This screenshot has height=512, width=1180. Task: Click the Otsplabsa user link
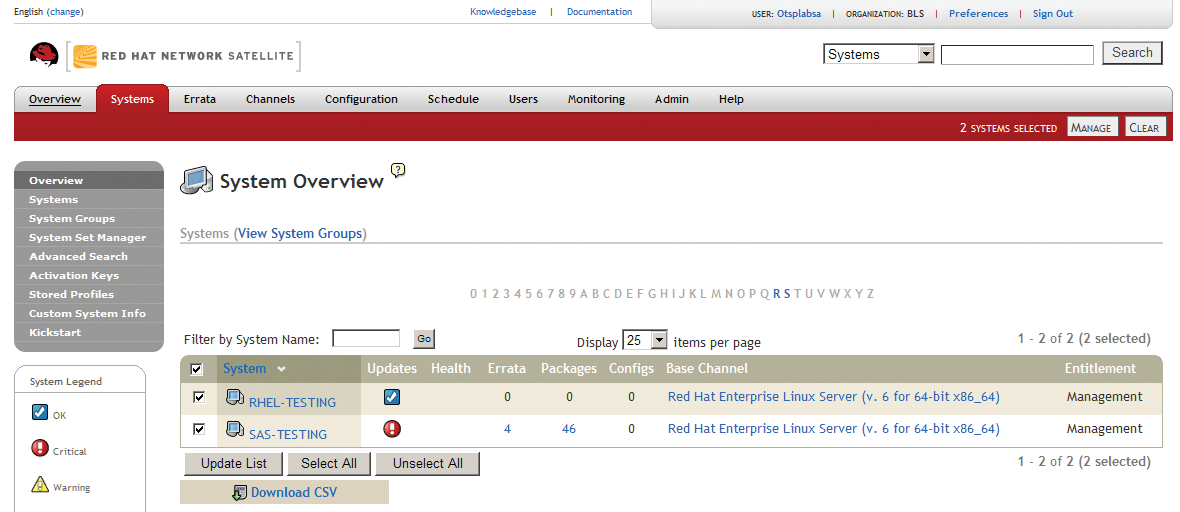pyautogui.click(x=799, y=14)
